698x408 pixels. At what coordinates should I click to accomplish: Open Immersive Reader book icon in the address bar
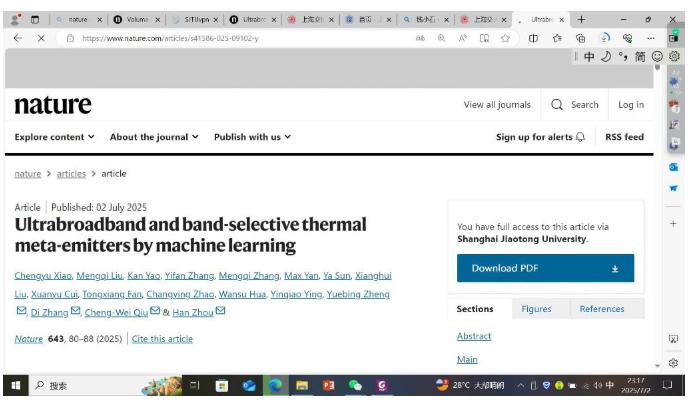point(484,38)
